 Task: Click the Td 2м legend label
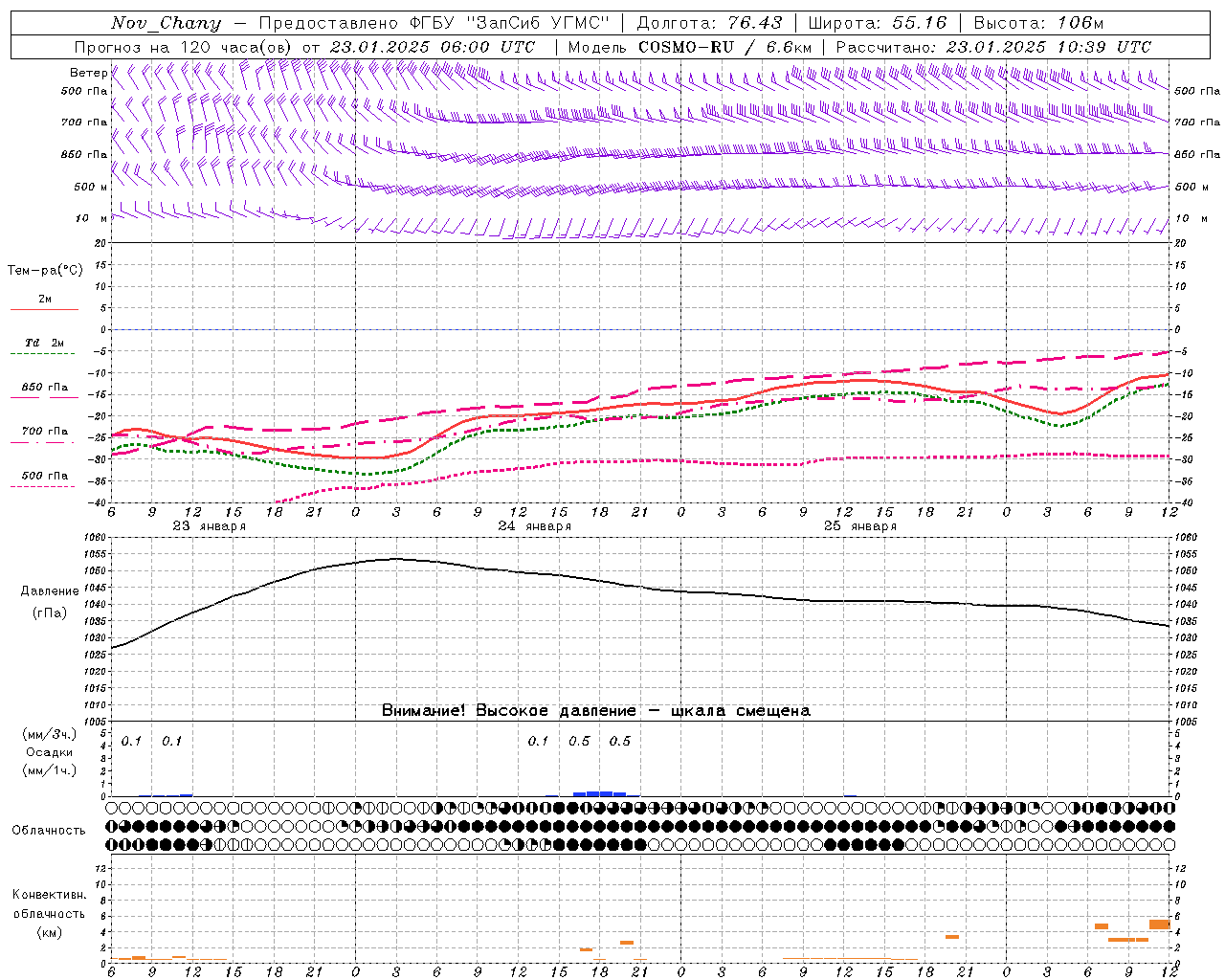[44, 343]
